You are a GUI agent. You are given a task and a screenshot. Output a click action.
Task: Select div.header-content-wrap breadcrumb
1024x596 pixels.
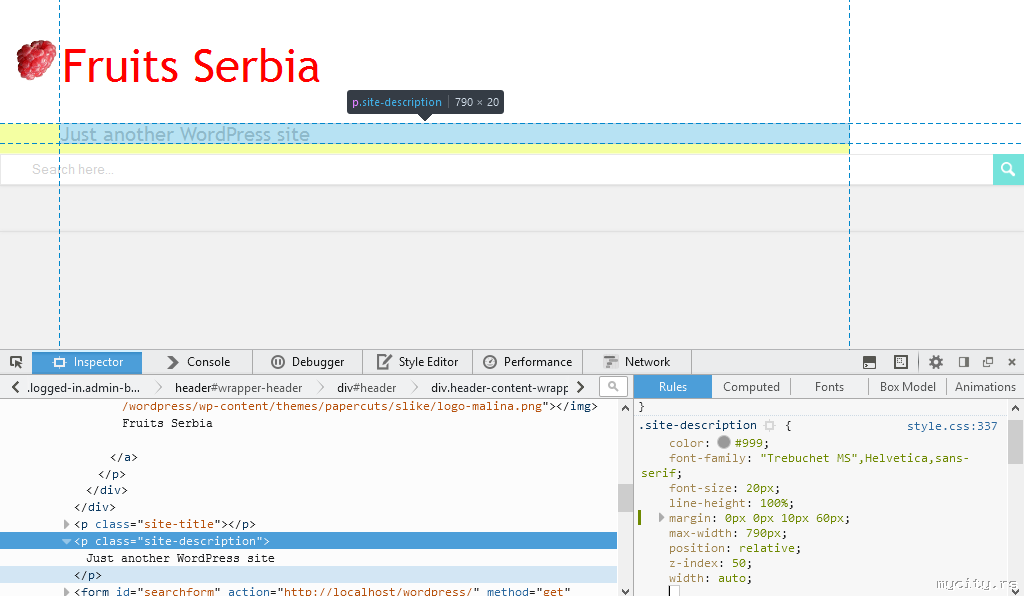tap(499, 388)
